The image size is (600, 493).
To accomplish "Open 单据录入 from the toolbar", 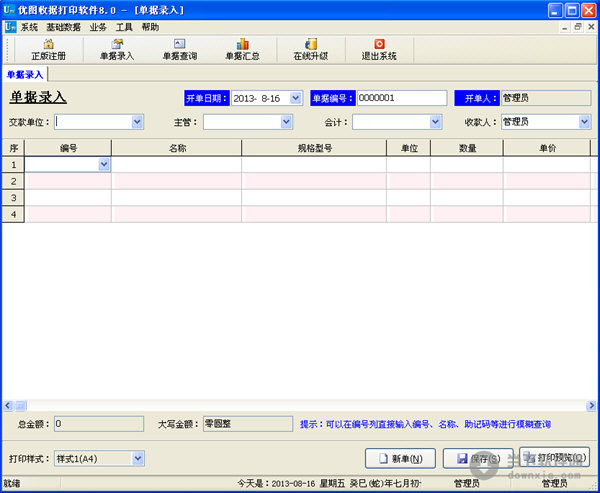I will [x=116, y=49].
